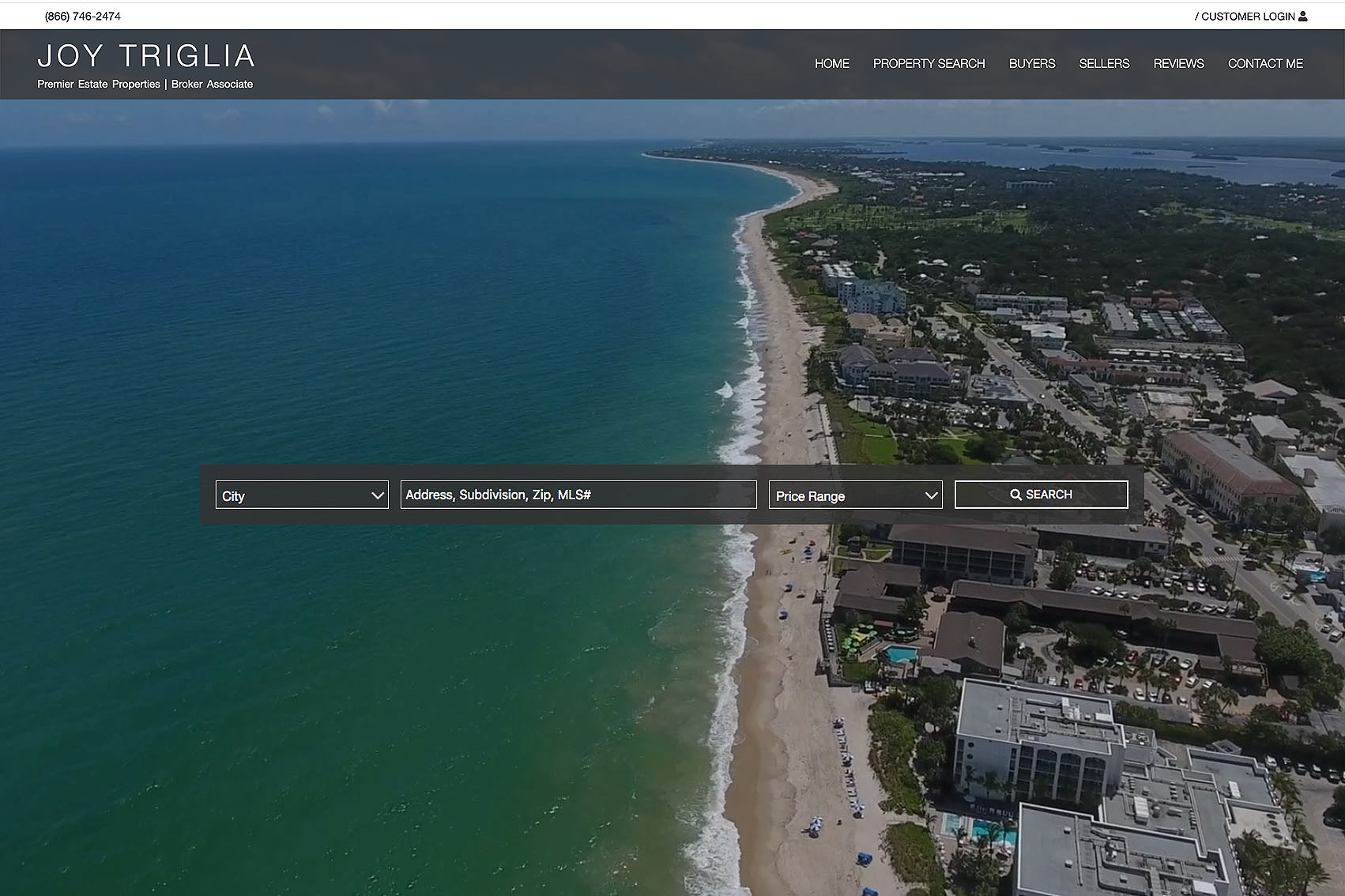
Task: Click the magnifying glass icon in Search button
Action: click(1015, 495)
